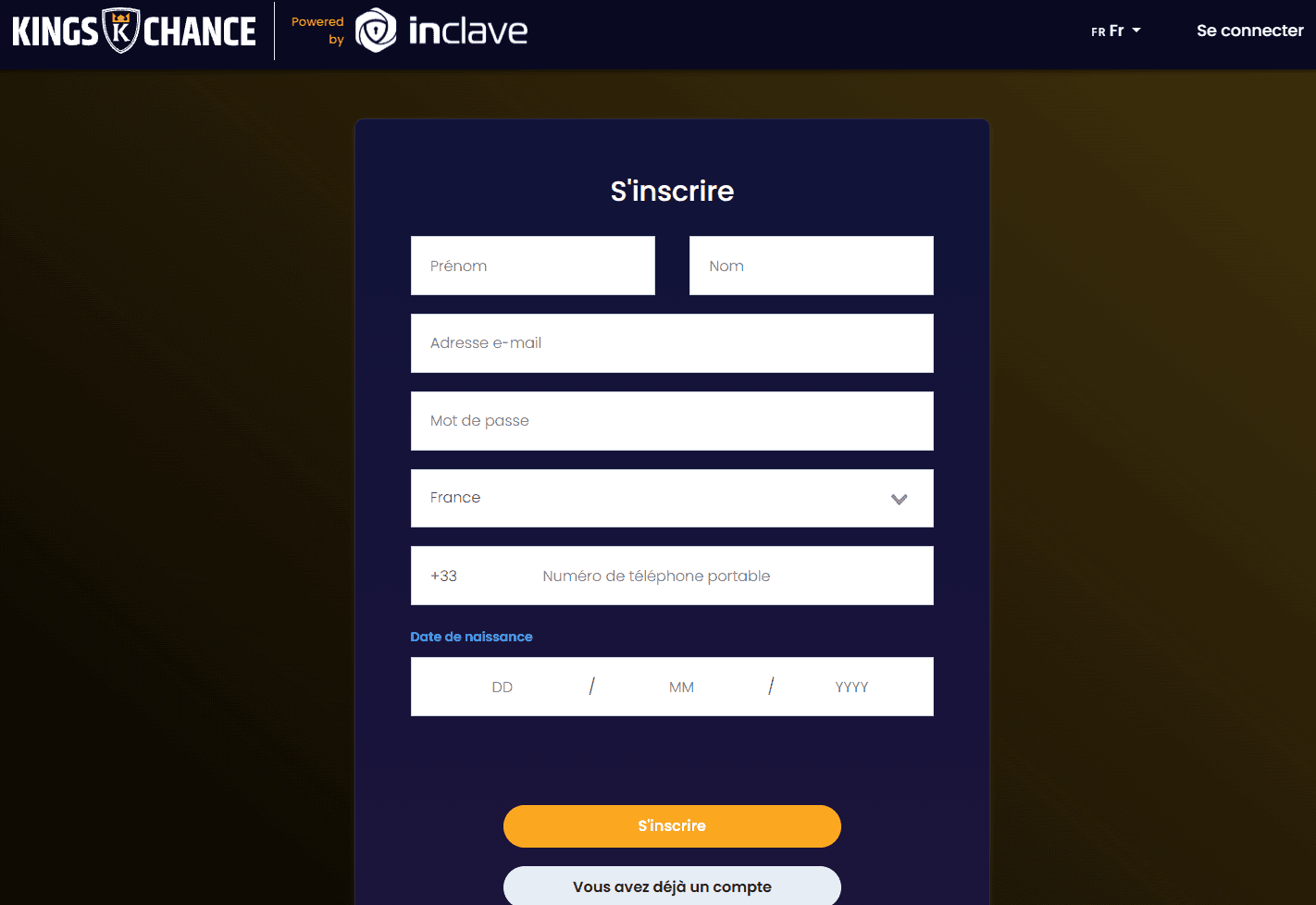Click the small caret beside Fr

[1136, 31]
